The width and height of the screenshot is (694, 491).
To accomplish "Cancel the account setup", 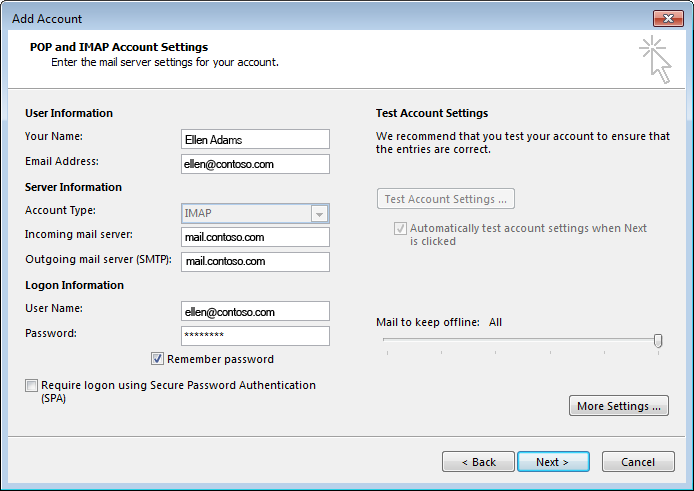I will pos(638,462).
